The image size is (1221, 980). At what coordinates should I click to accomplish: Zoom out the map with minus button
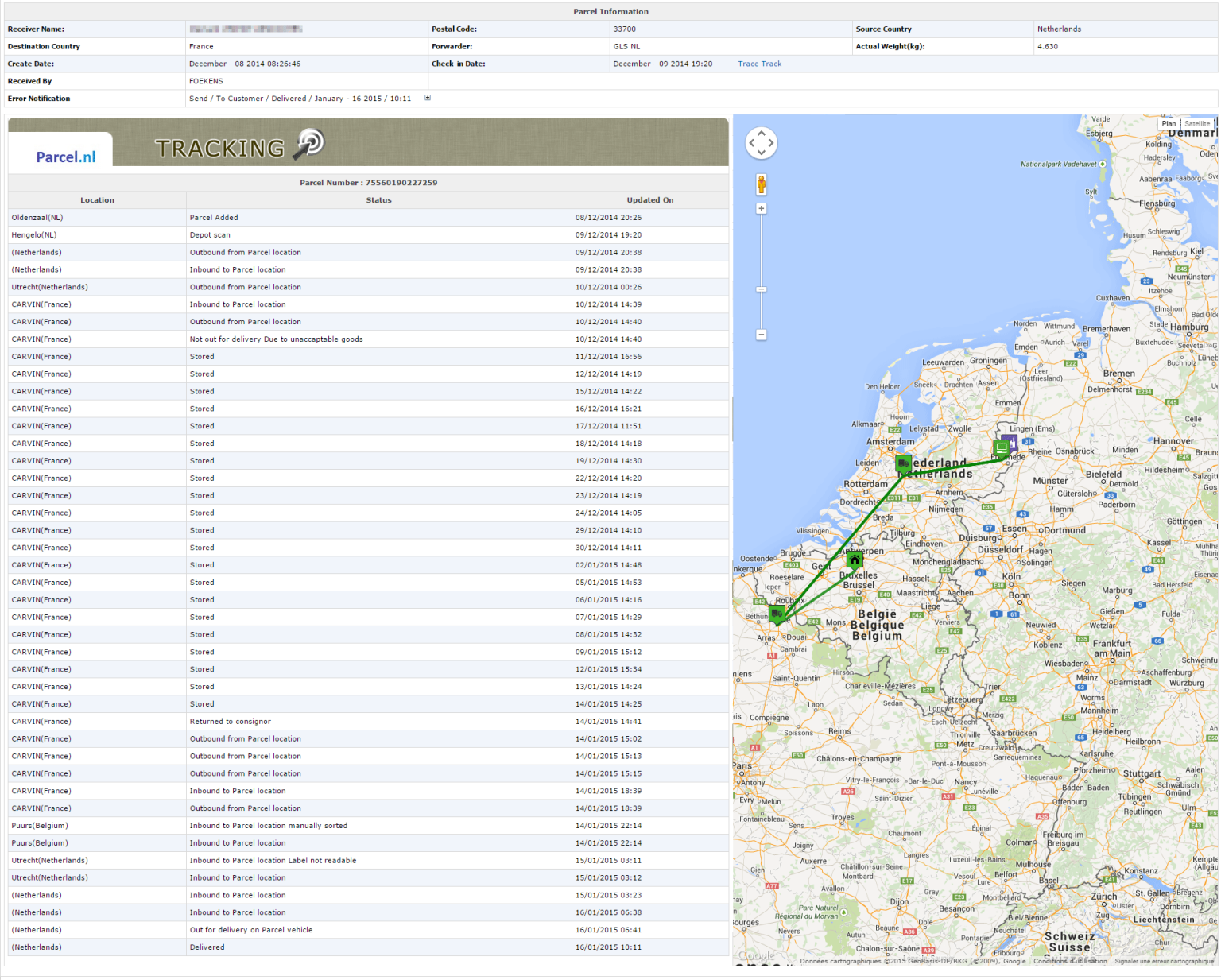pos(761,335)
